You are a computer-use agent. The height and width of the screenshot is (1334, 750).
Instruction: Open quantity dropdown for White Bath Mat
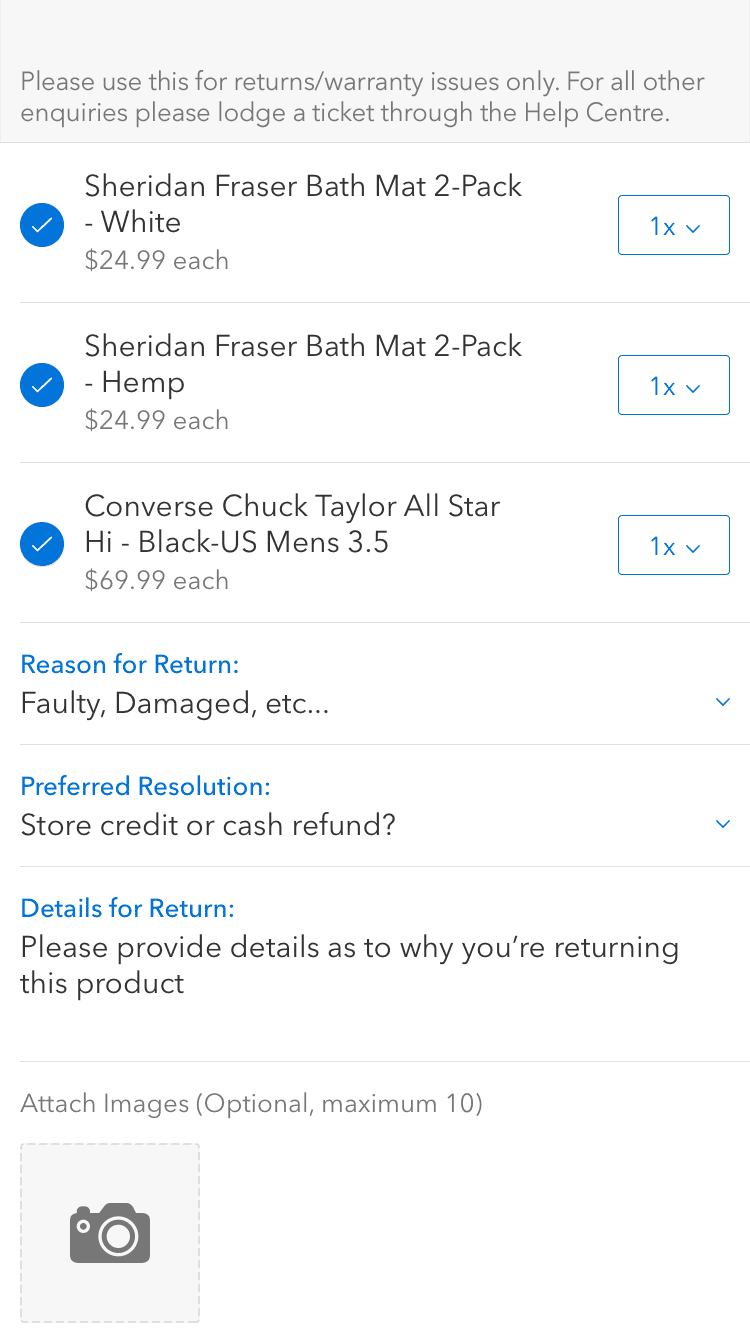coord(673,226)
